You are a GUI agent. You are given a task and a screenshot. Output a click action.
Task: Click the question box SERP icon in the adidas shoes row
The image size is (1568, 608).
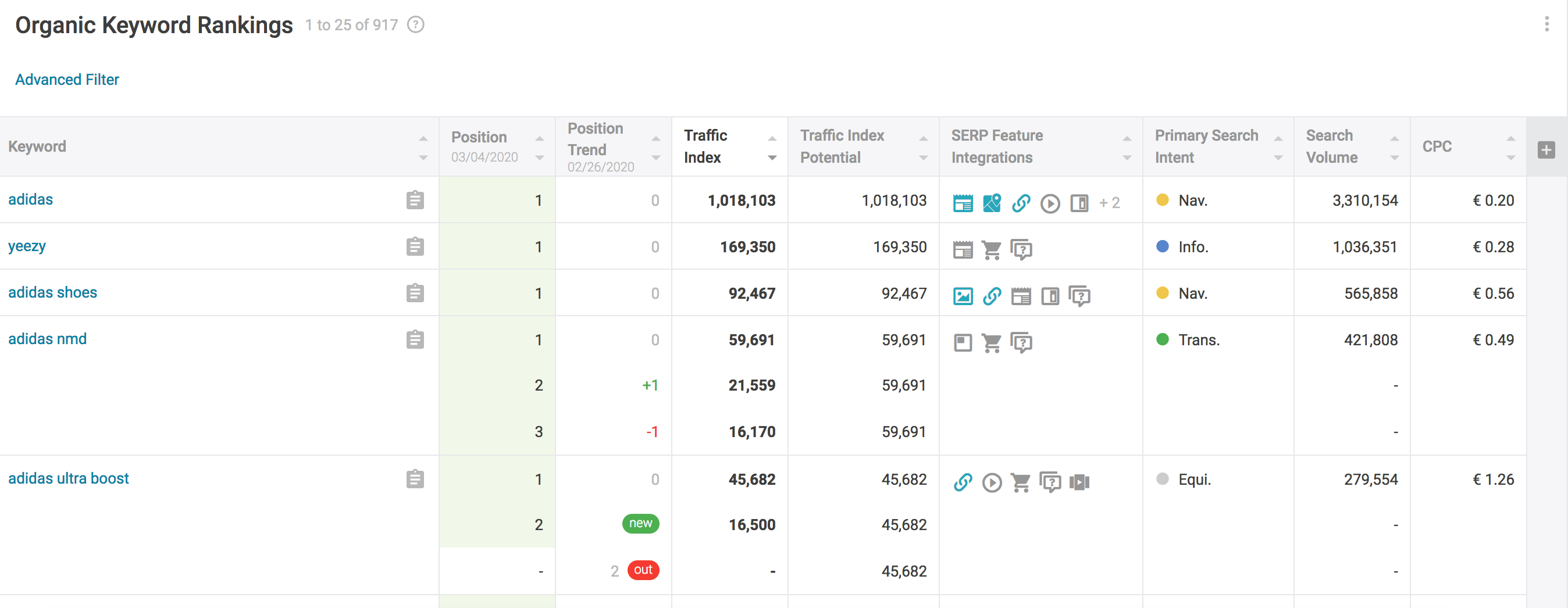pos(1079,296)
